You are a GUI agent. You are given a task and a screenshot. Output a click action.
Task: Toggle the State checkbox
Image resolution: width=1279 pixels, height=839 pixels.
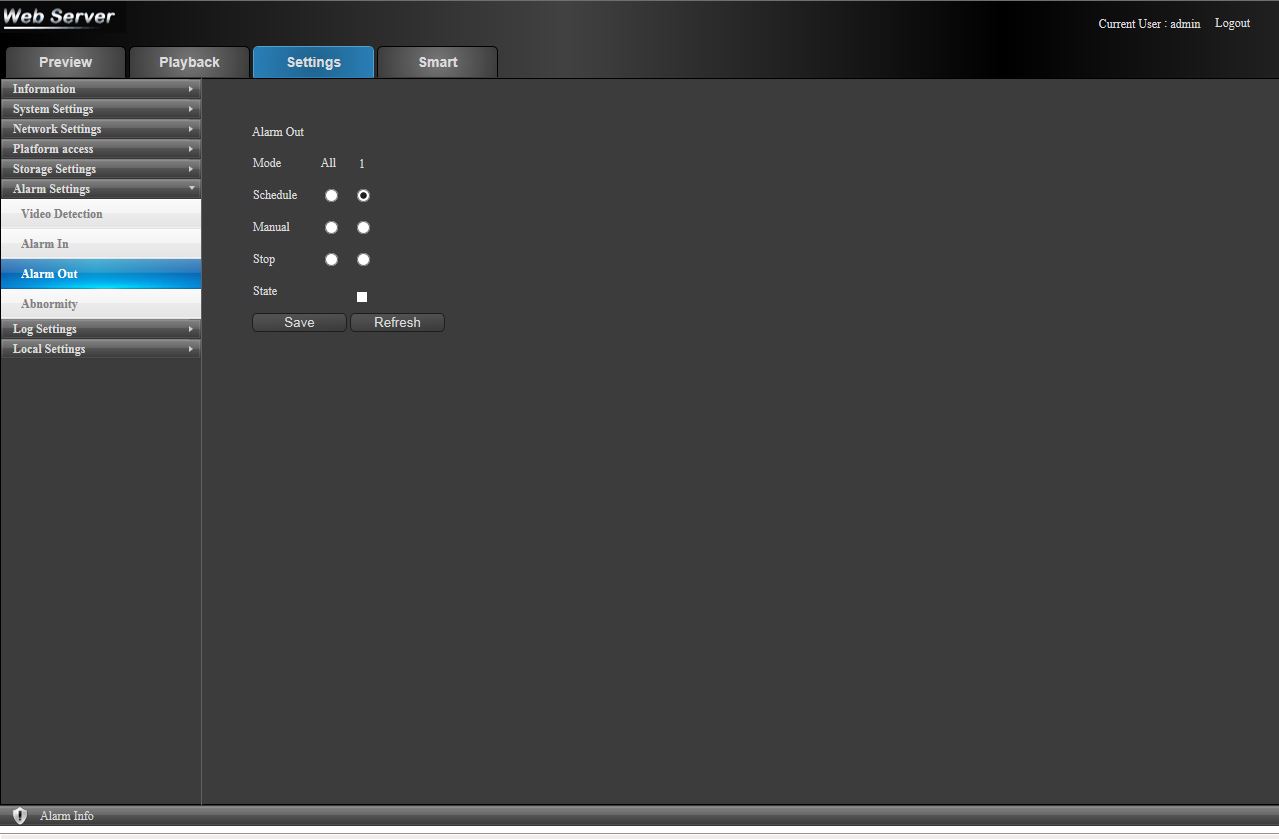click(362, 297)
